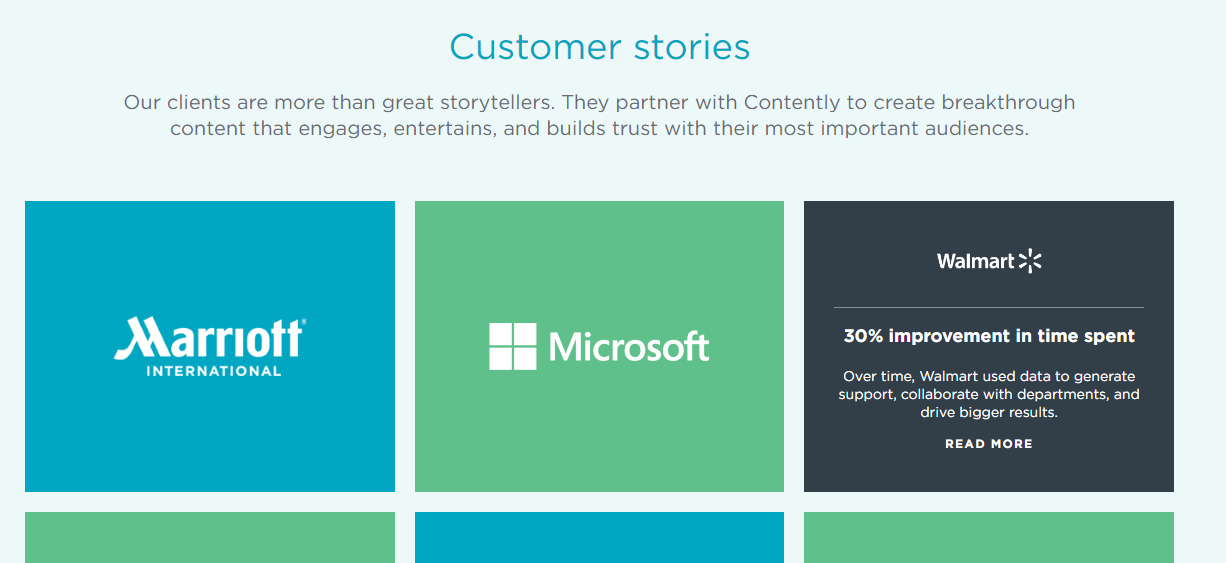Open the Marriott blue story tile

(x=209, y=440)
